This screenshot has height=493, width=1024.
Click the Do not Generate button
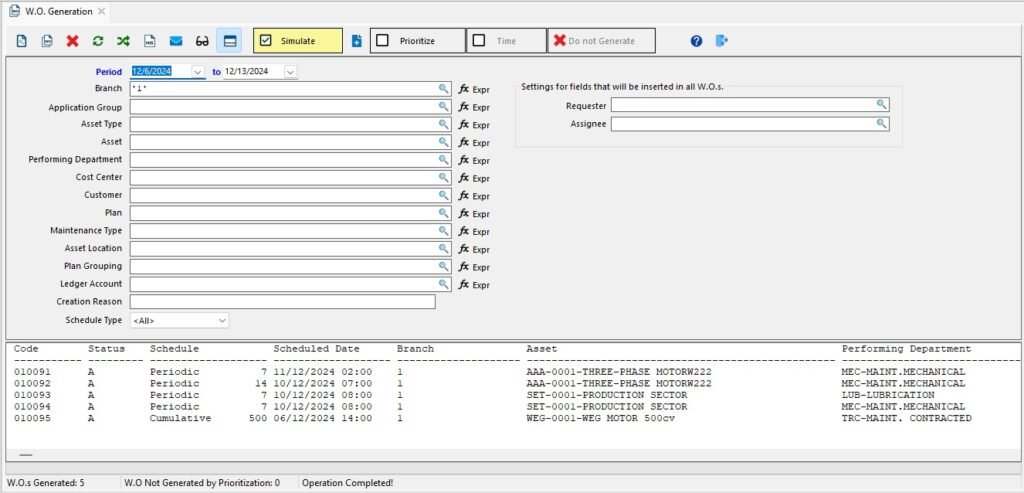601,40
